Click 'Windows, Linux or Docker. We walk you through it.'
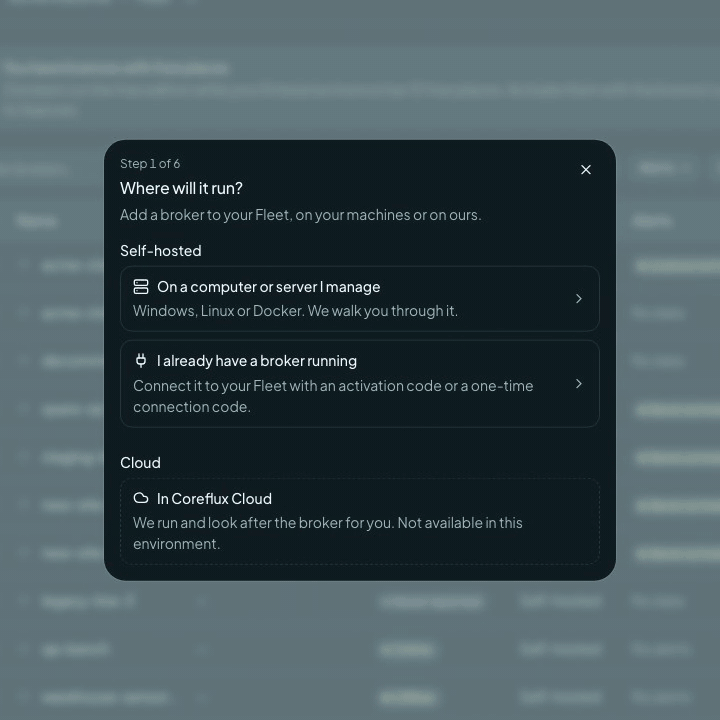 click(295, 311)
